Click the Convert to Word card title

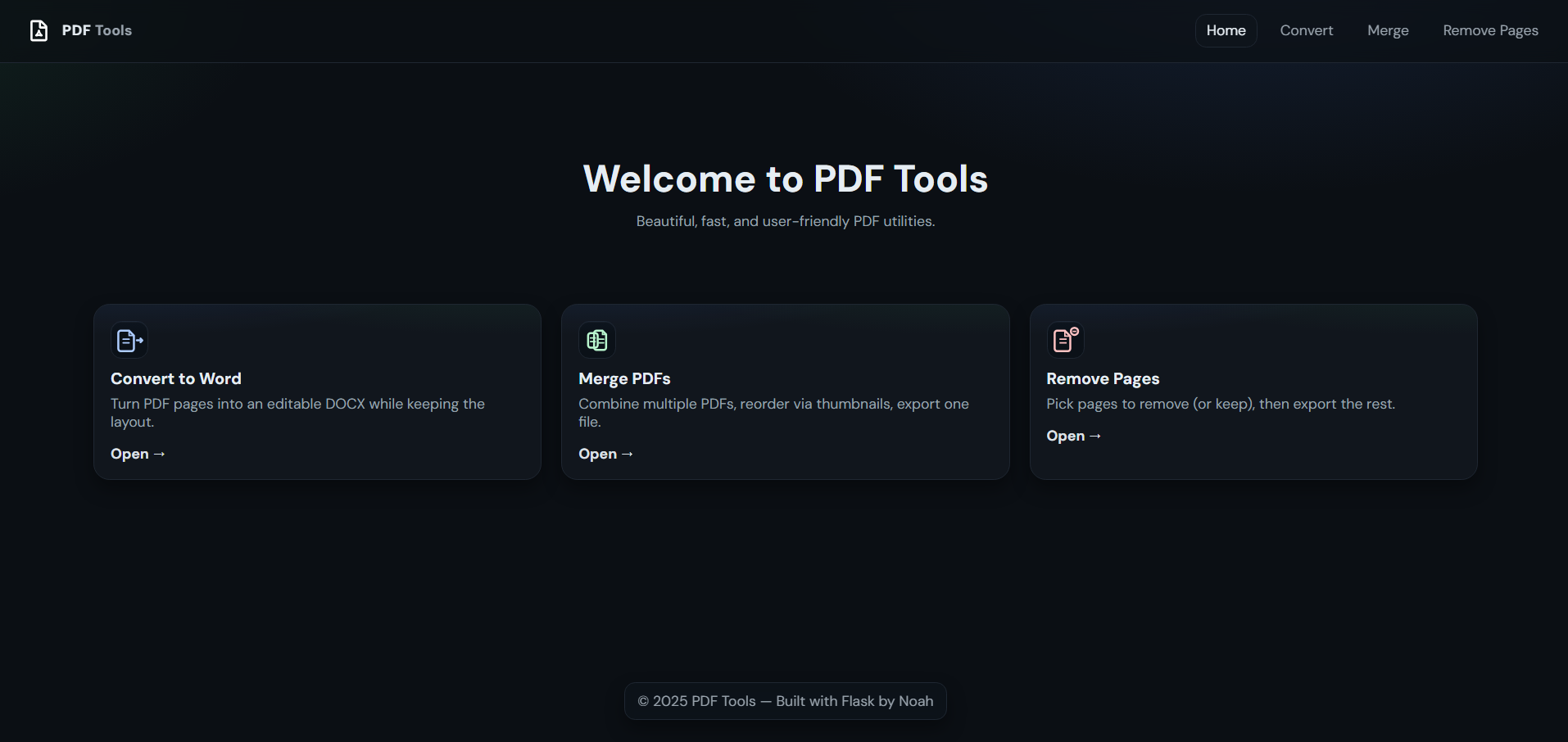[176, 378]
